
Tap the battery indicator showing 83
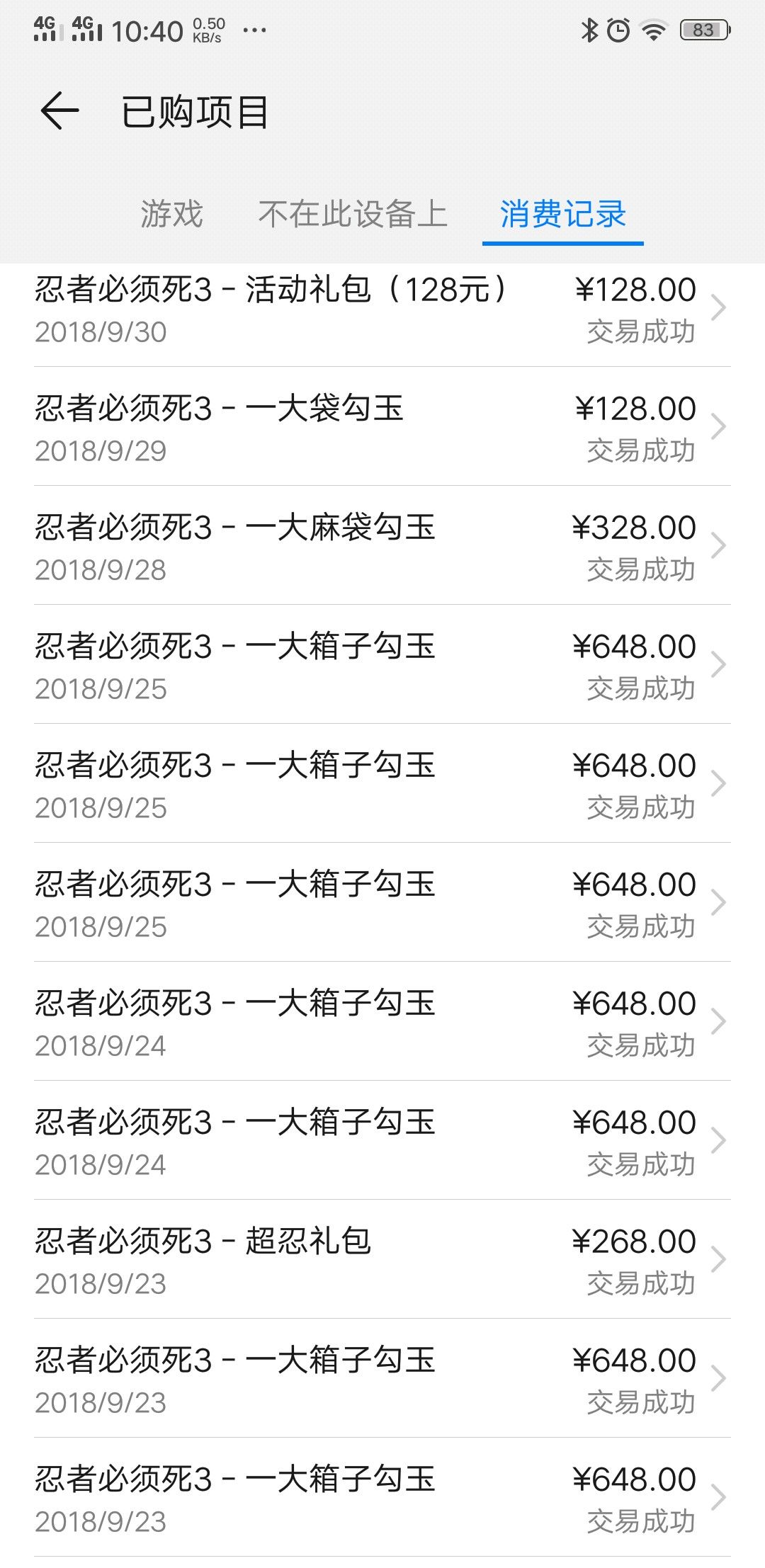coord(705,30)
